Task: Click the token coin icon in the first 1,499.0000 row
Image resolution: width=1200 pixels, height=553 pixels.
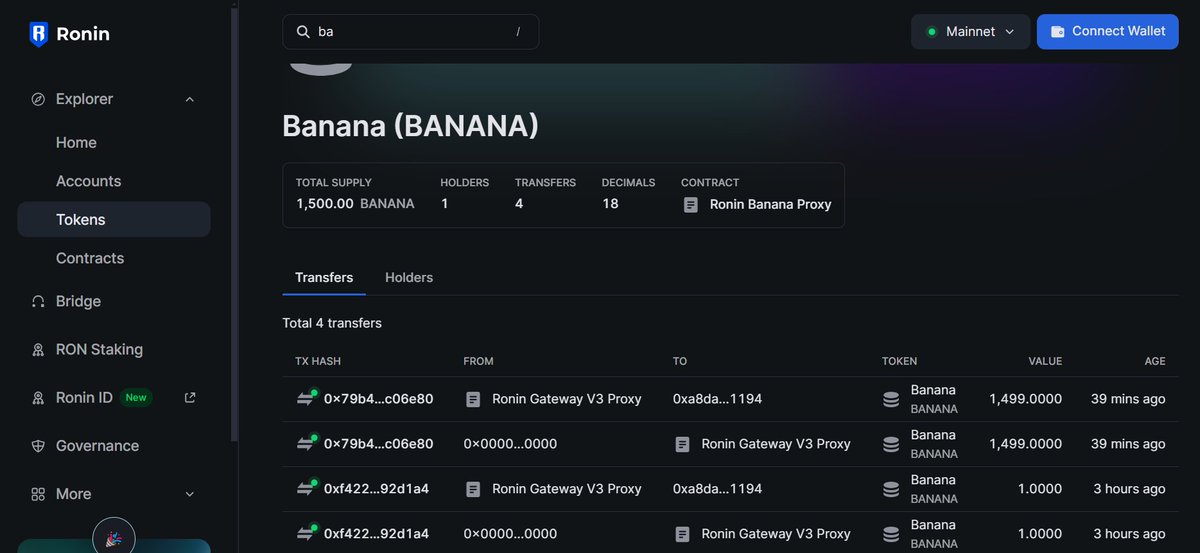Action: click(890, 399)
